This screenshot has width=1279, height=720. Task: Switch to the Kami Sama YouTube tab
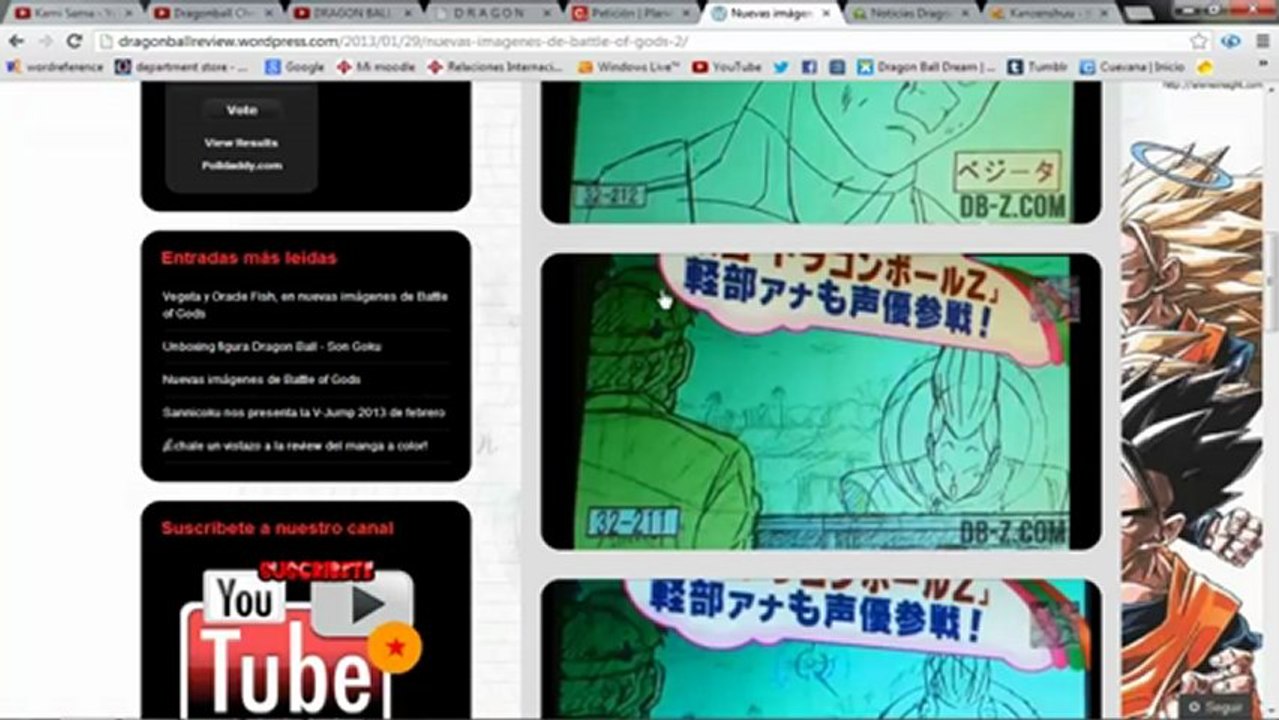[x=72, y=13]
